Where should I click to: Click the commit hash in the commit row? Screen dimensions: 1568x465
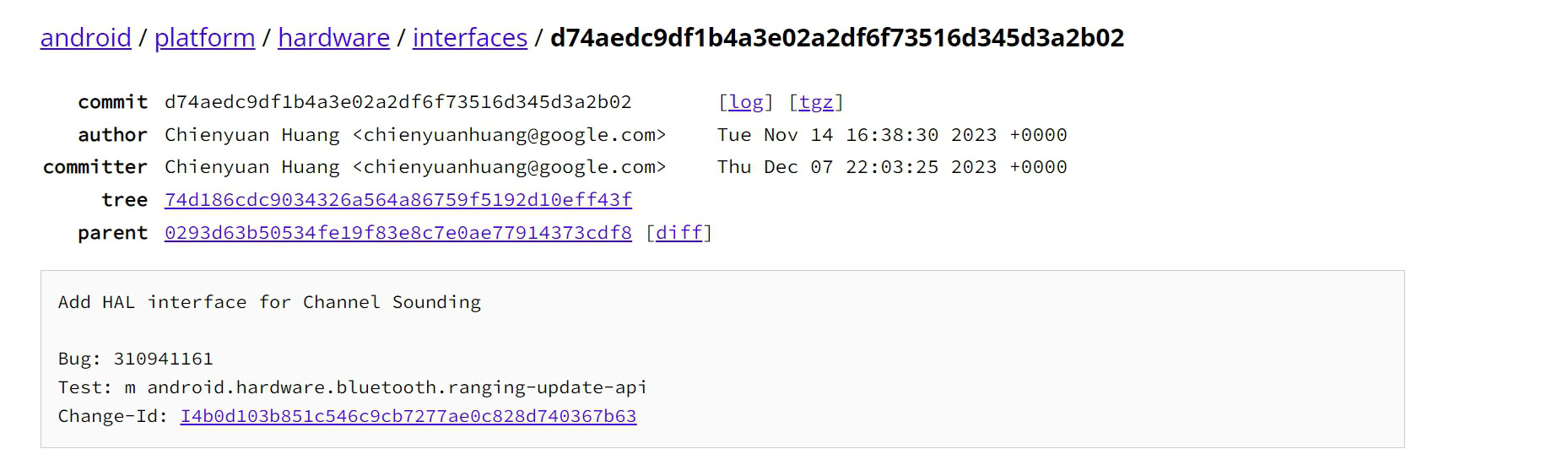coord(397,102)
